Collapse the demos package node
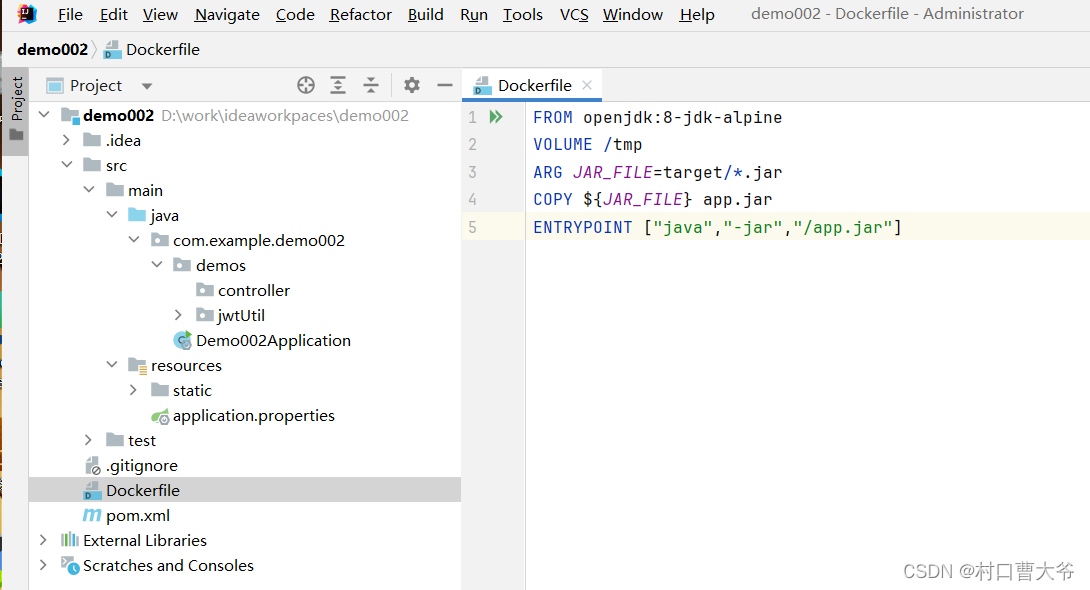 coord(156,265)
